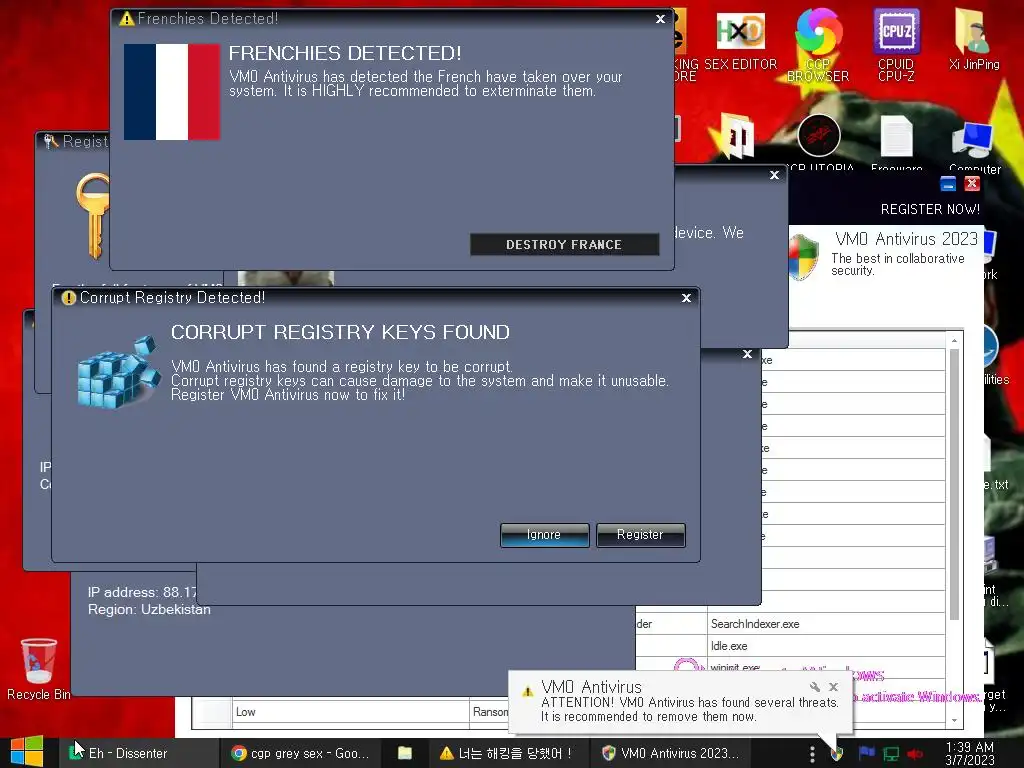Minimize the VM0 Antivirus 2023 window

(948, 184)
